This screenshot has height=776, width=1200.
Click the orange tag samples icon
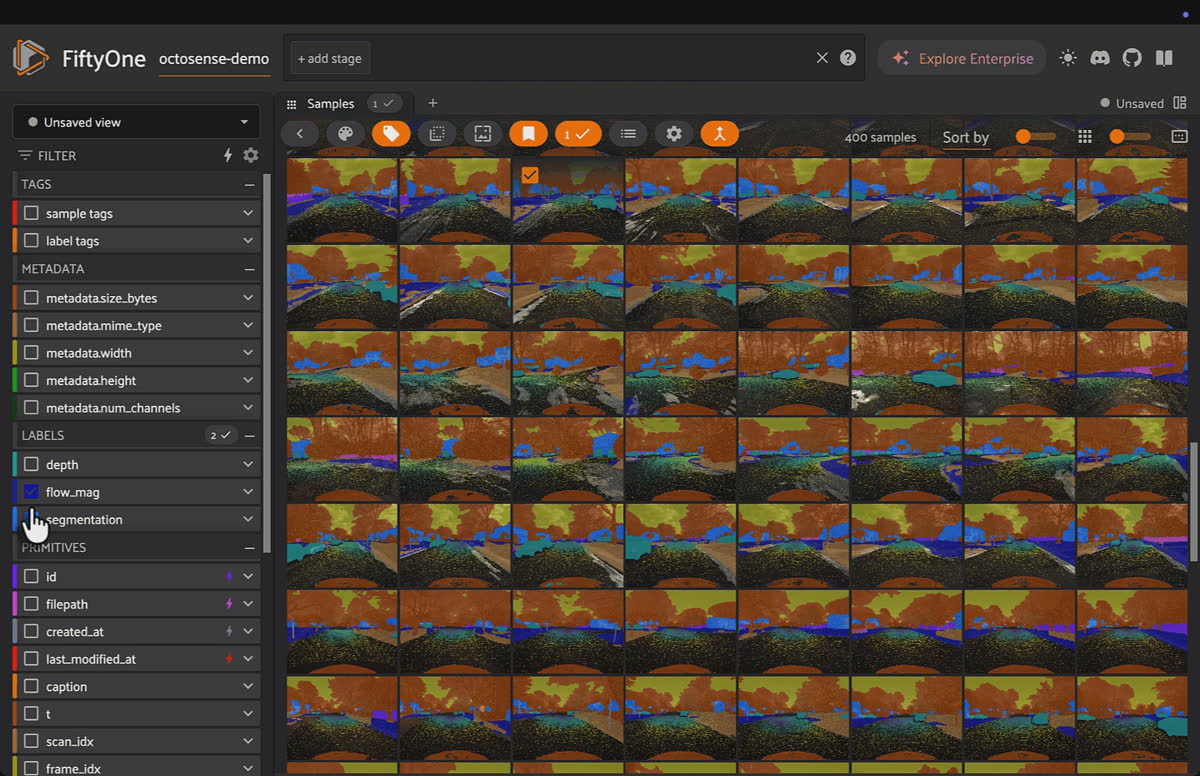(391, 133)
